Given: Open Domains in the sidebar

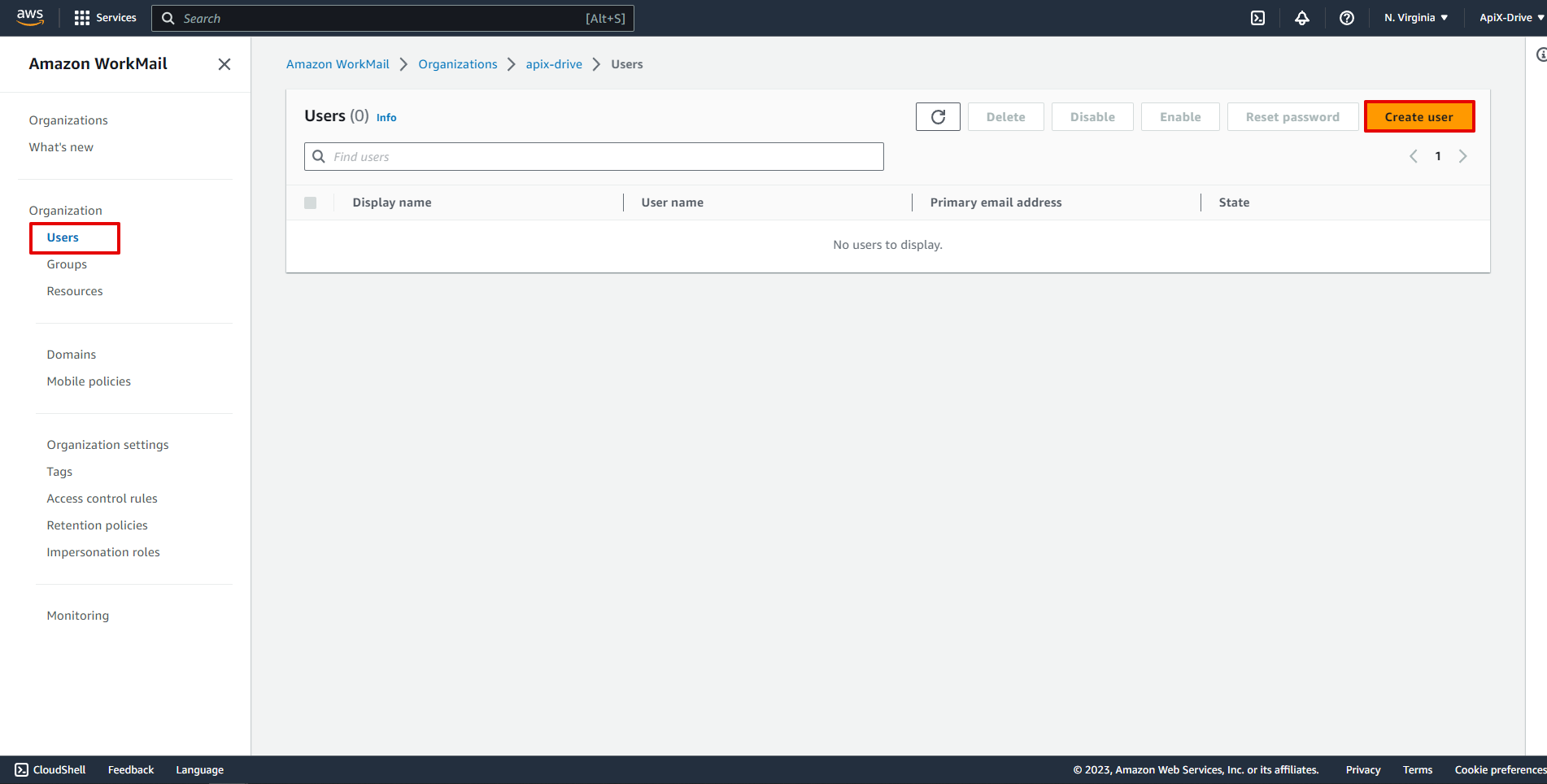Looking at the screenshot, I should coord(72,355).
